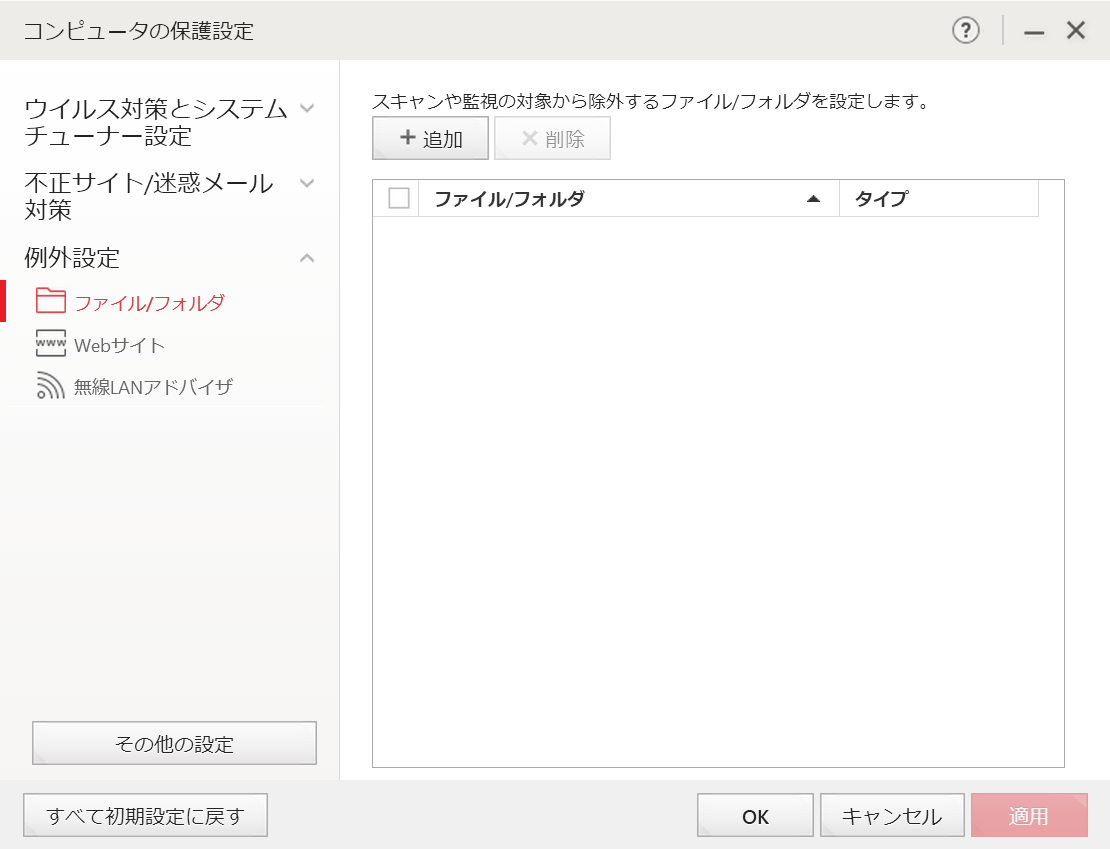
Task: Select the Webサイト menu item
Action: 119,345
